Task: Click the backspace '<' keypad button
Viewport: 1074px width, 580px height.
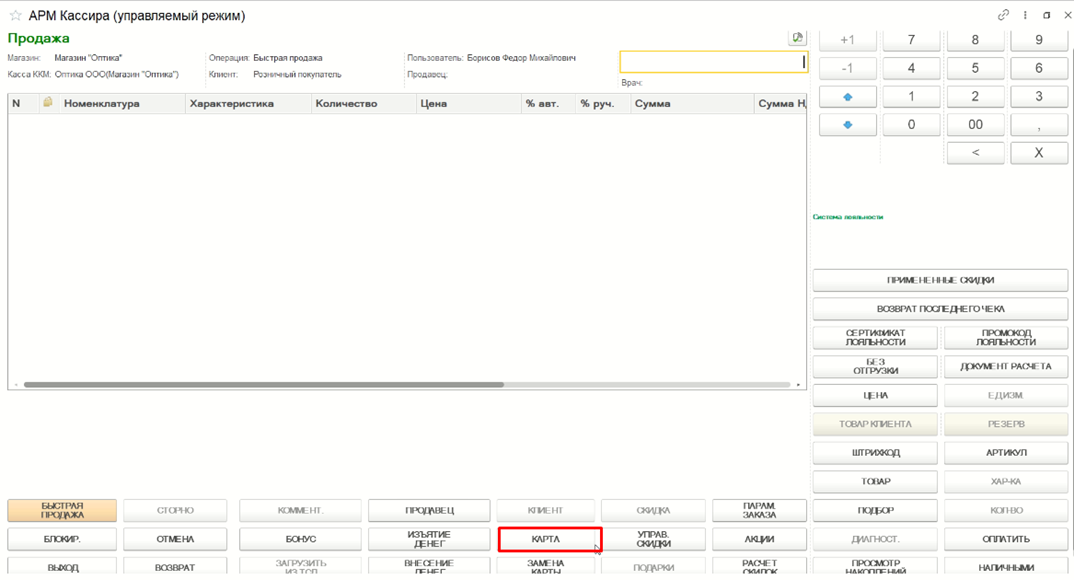Action: pyautogui.click(x=975, y=153)
